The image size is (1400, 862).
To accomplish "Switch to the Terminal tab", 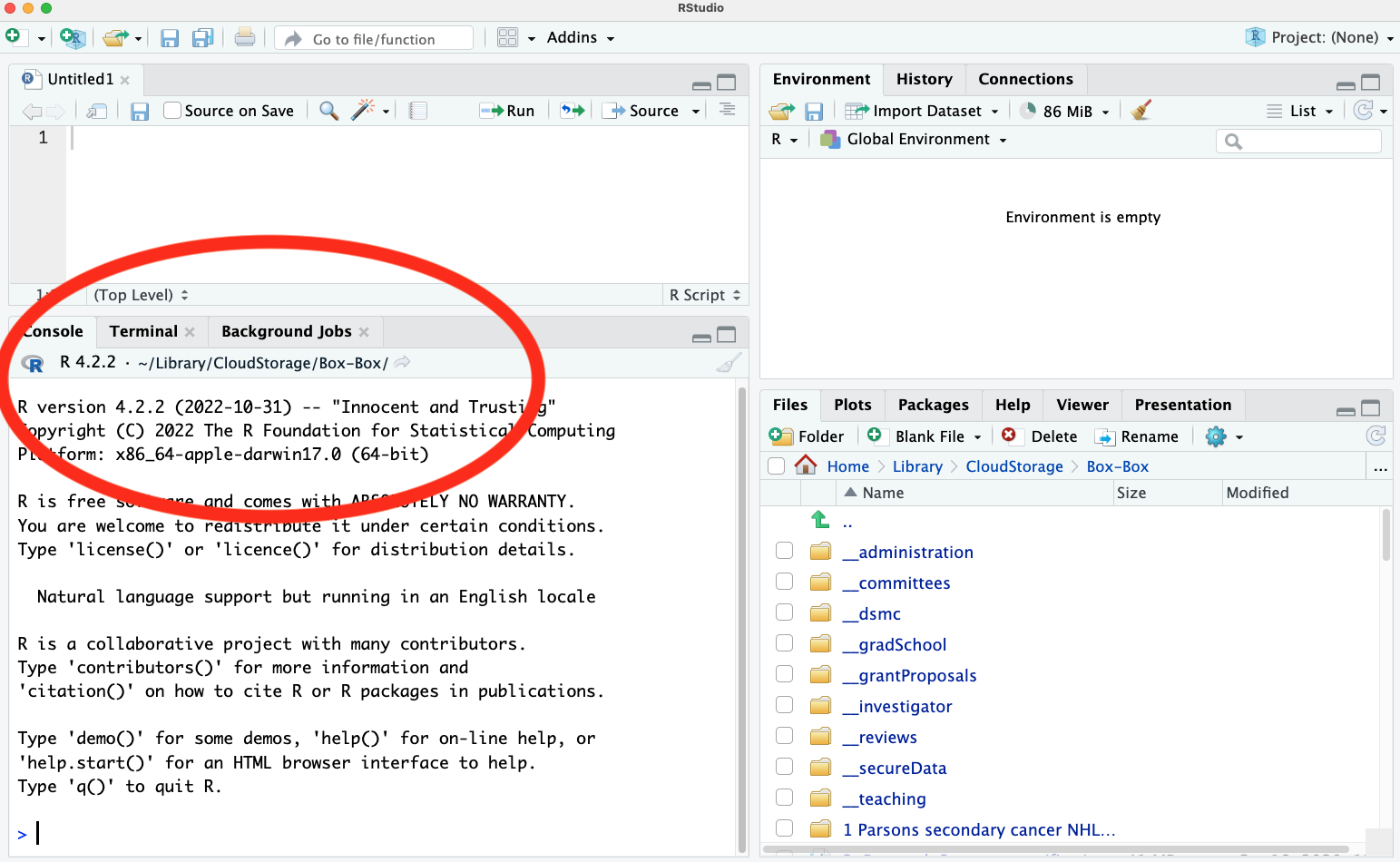I will [143, 331].
